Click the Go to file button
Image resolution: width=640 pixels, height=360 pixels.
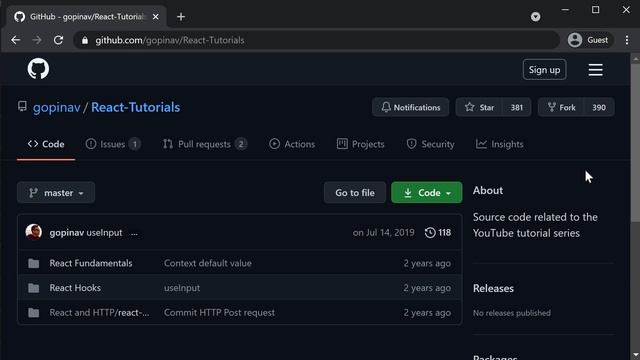[x=355, y=193]
